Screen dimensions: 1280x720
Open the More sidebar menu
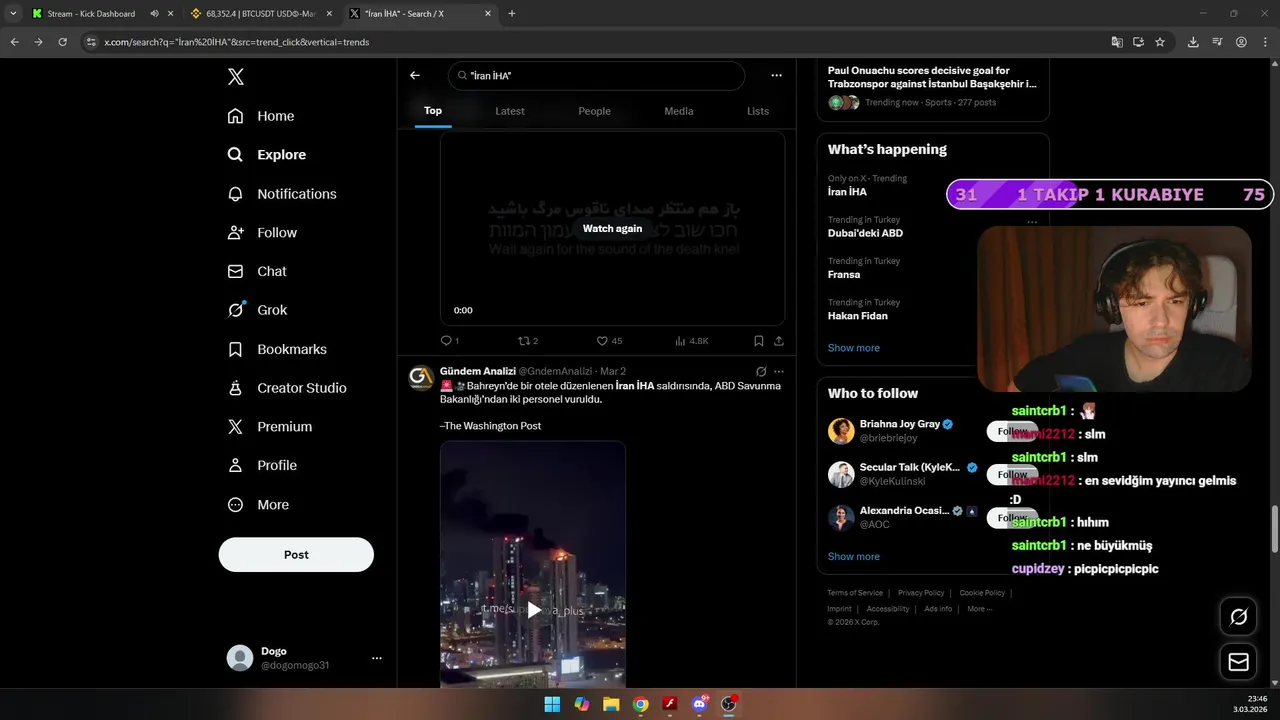coord(258,505)
